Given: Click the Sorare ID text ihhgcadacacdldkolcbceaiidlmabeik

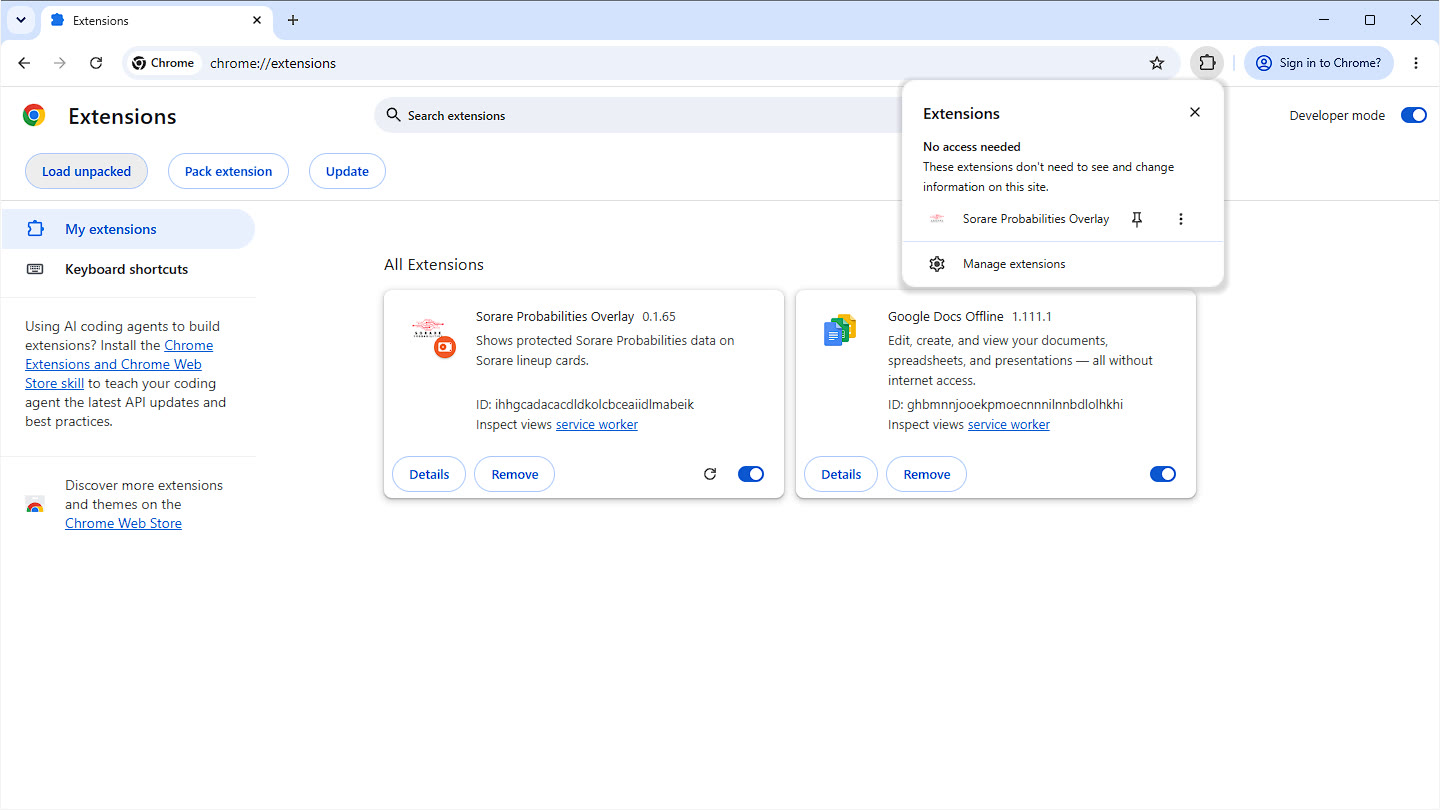Looking at the screenshot, I should pos(595,405).
